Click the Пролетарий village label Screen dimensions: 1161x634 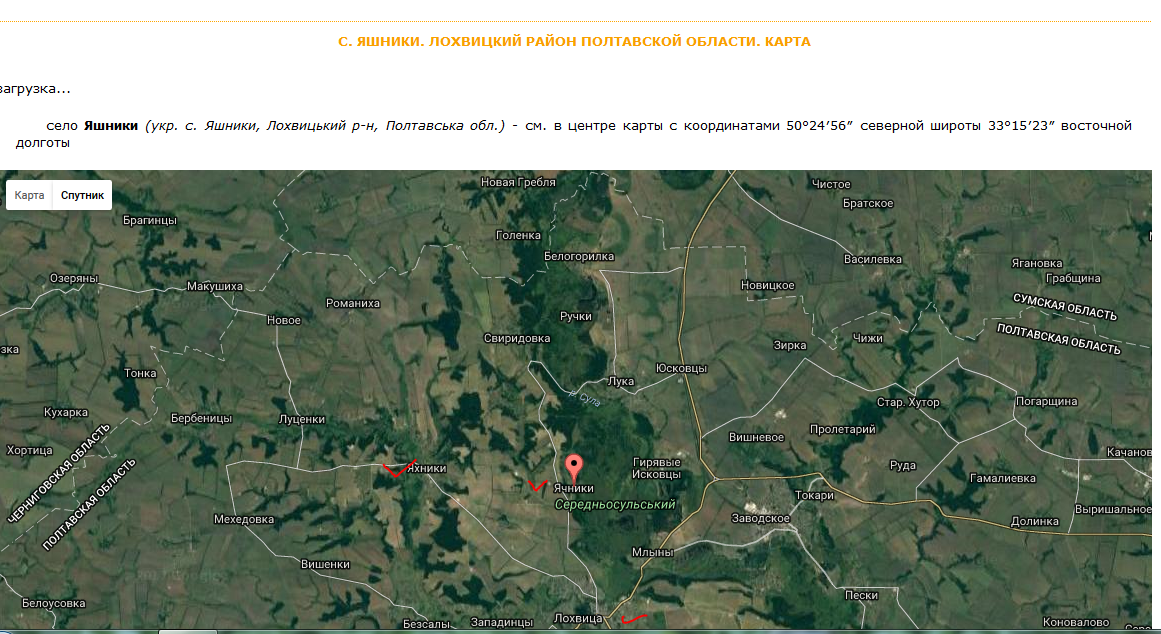point(843,430)
